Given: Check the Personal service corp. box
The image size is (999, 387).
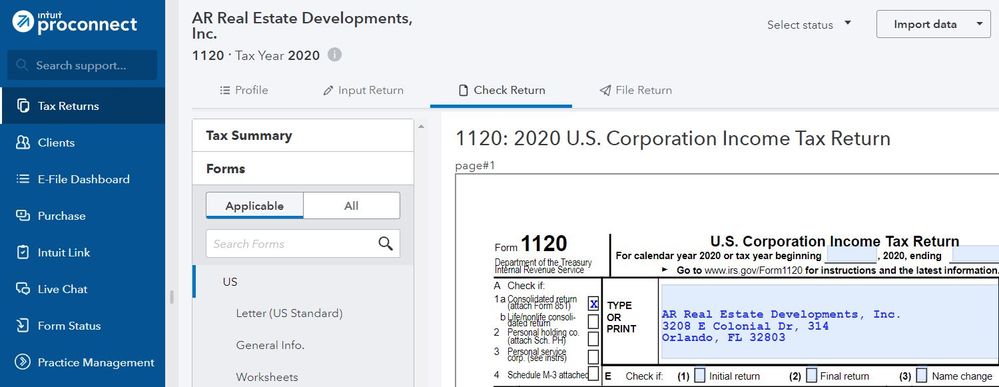Looking at the screenshot, I should [593, 356].
